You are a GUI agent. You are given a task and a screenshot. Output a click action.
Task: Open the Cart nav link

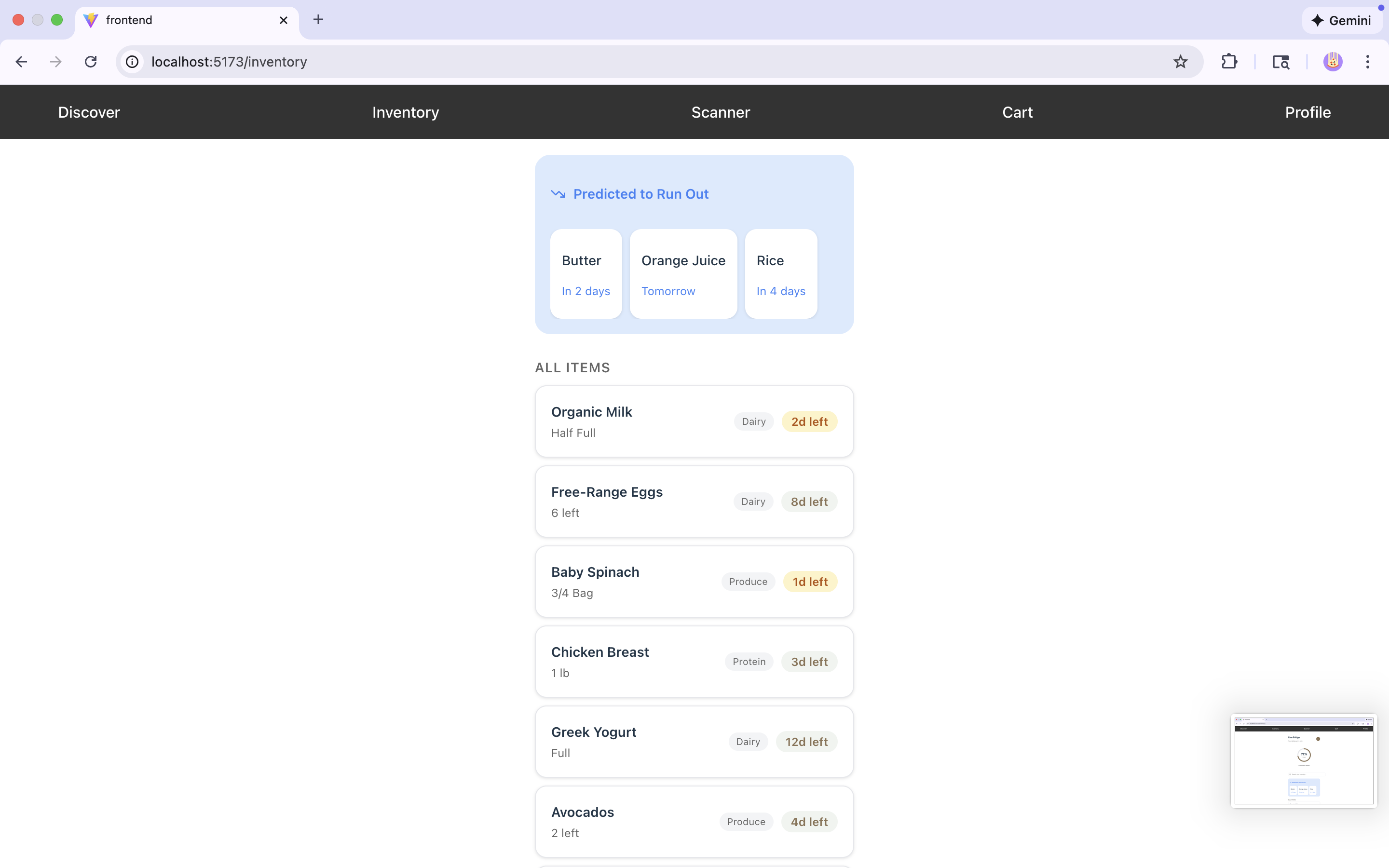[1017, 112]
